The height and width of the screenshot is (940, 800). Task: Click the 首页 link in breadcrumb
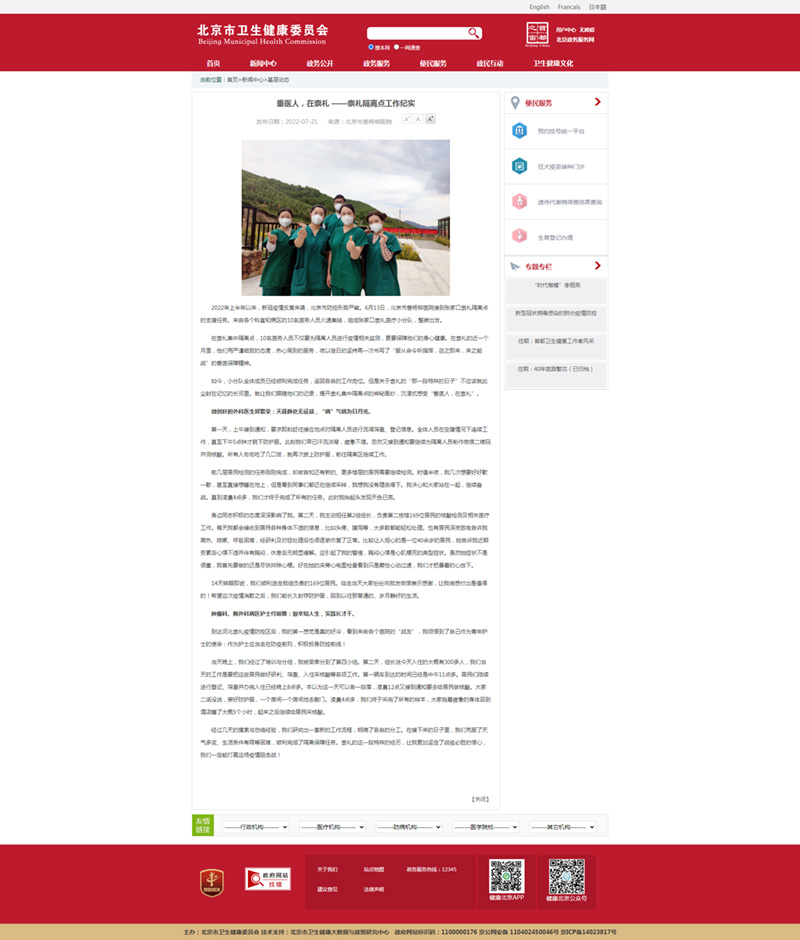point(232,80)
